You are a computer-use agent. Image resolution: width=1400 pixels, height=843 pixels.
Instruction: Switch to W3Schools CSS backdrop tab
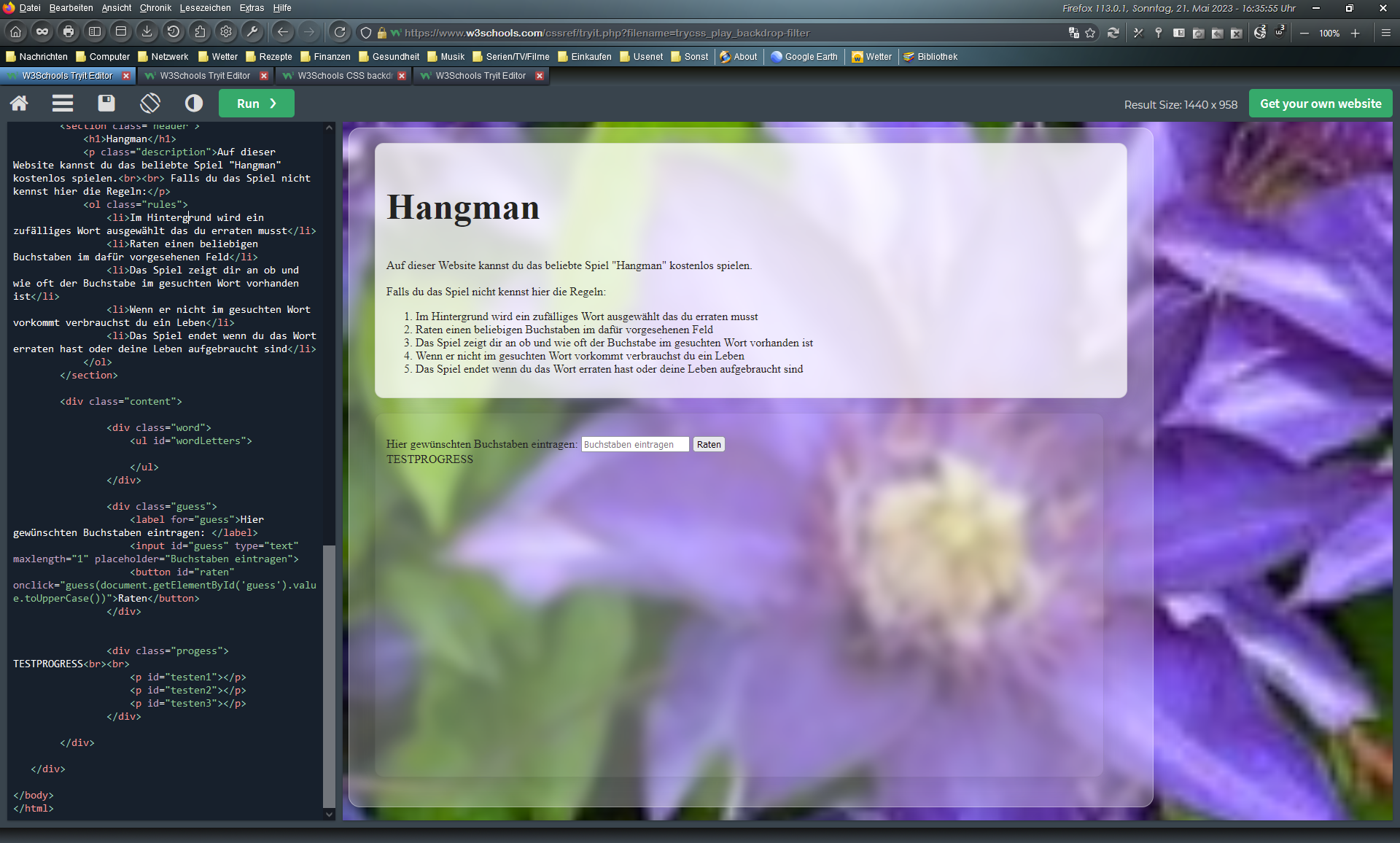pyautogui.click(x=344, y=76)
